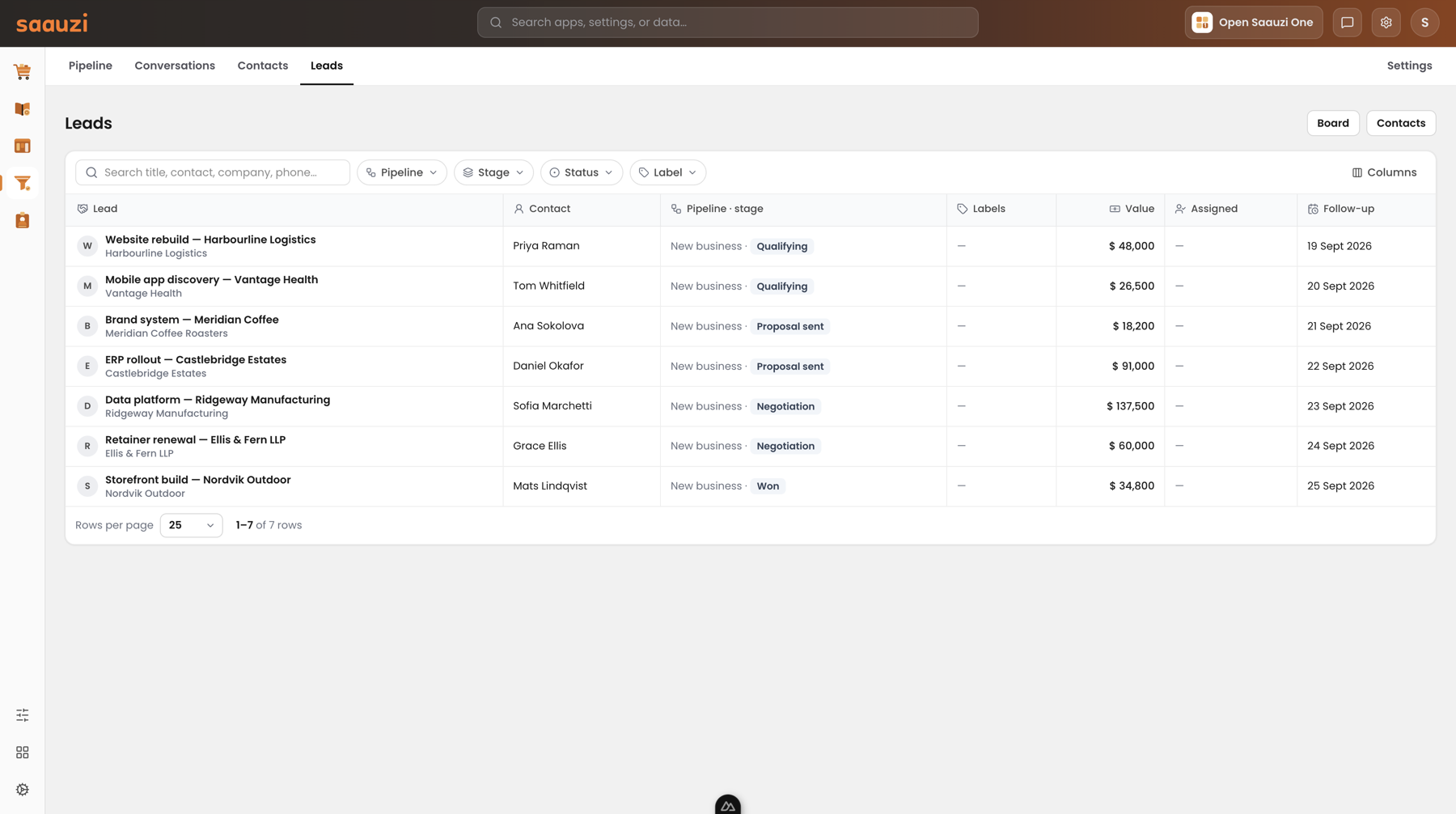
Task: Open the shopping cart sidebar icon
Action: point(23,72)
